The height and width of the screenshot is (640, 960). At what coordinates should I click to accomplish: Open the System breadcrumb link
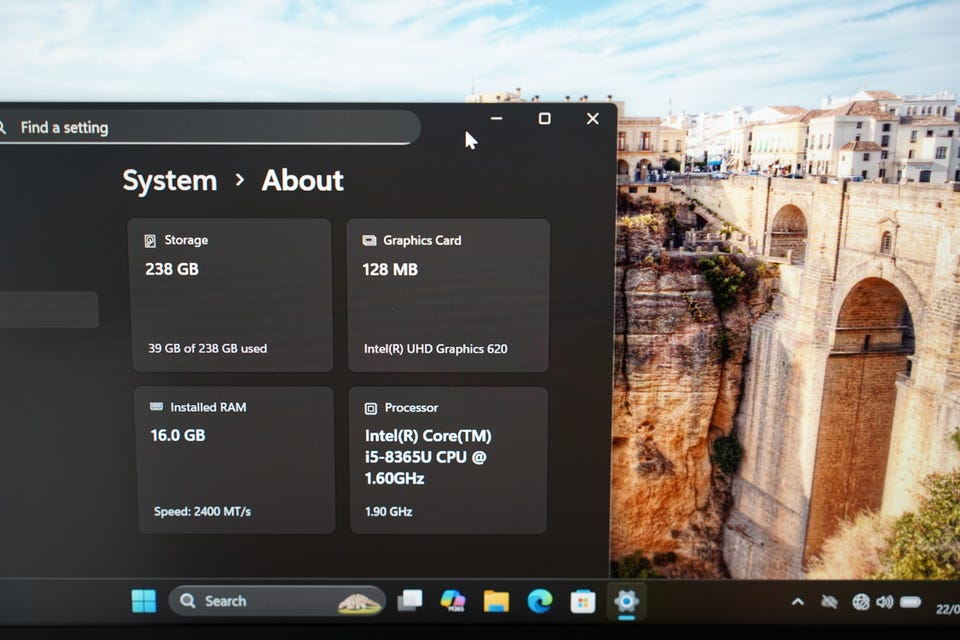pos(170,181)
